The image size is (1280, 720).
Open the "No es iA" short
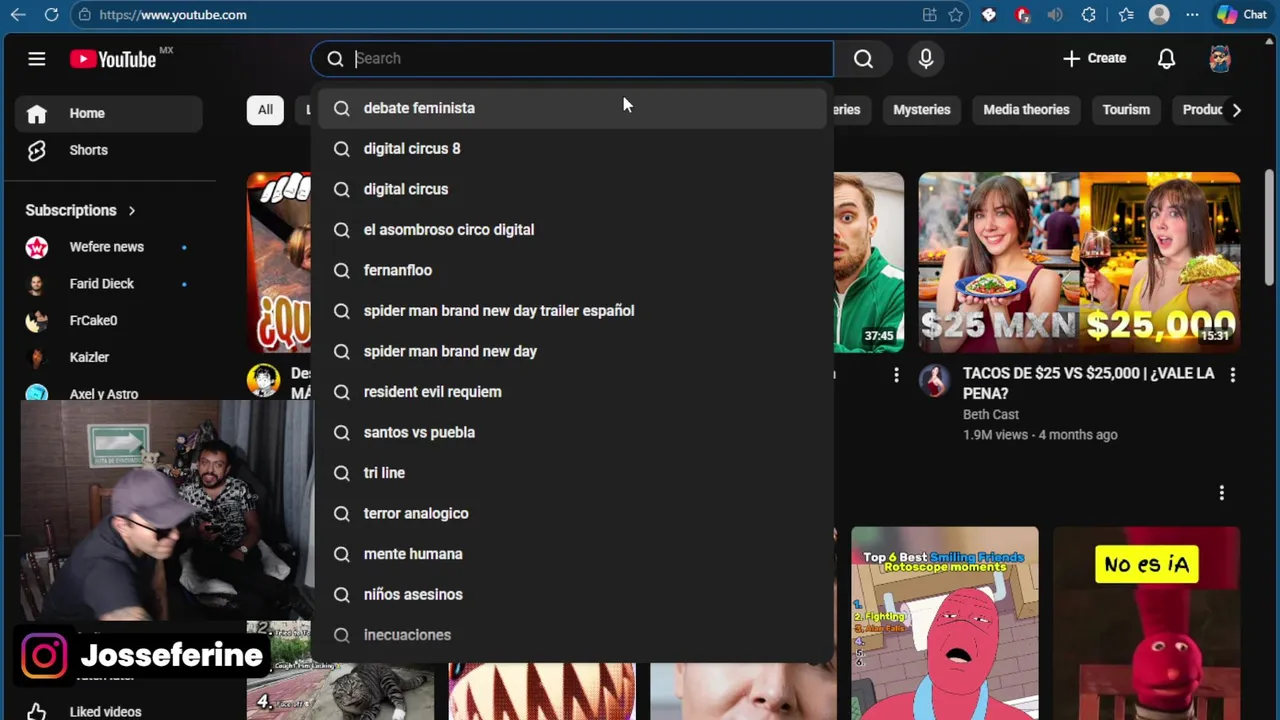coord(1146,623)
